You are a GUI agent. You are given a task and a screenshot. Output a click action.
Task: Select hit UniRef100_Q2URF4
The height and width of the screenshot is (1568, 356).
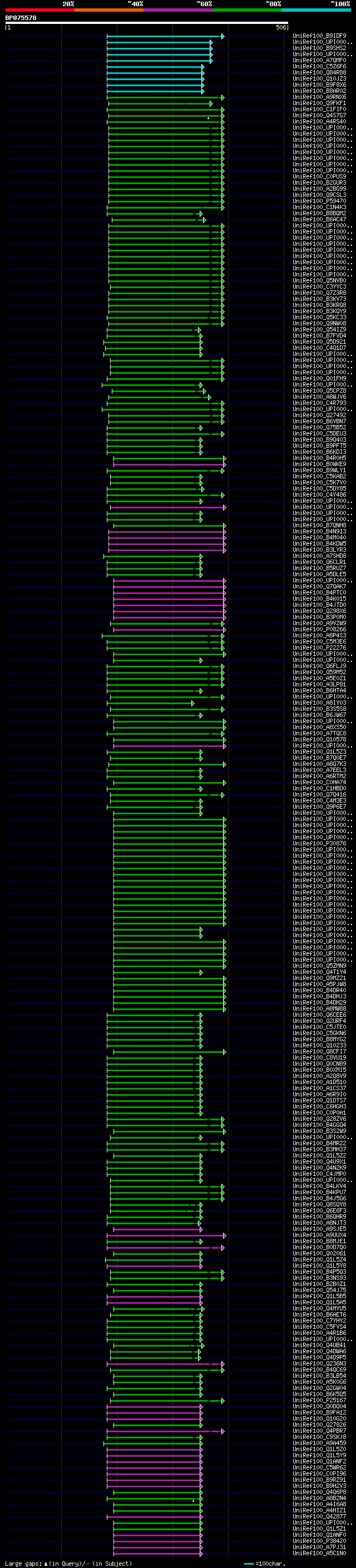coord(319,1021)
